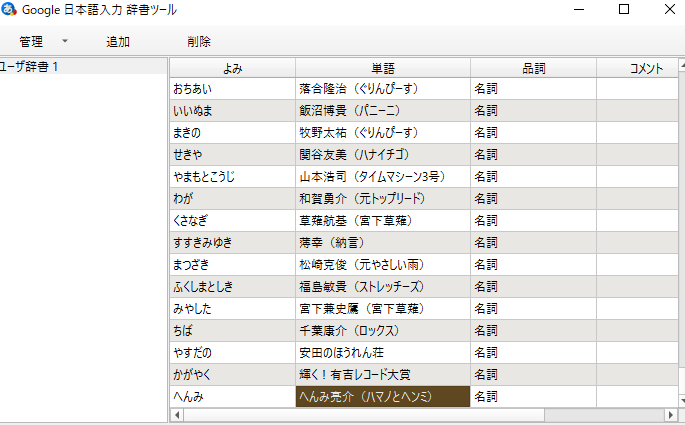Select the 和賀勇介（元トップリード） word cell
This screenshot has width=685, height=425.
[x=383, y=199]
